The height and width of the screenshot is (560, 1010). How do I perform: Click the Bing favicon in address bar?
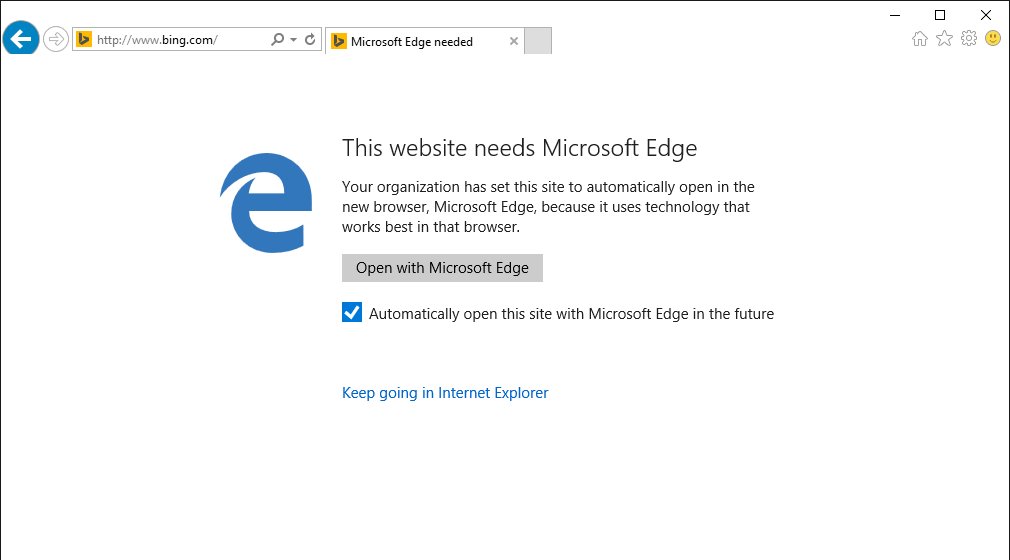[x=85, y=40]
